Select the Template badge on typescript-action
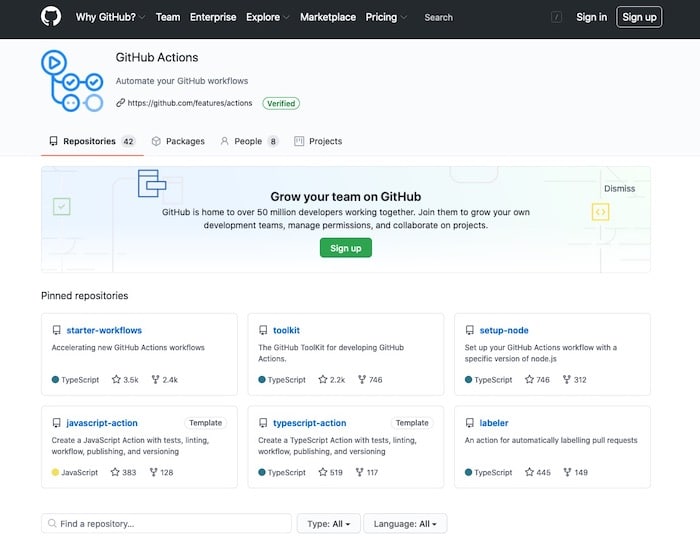 coord(412,423)
